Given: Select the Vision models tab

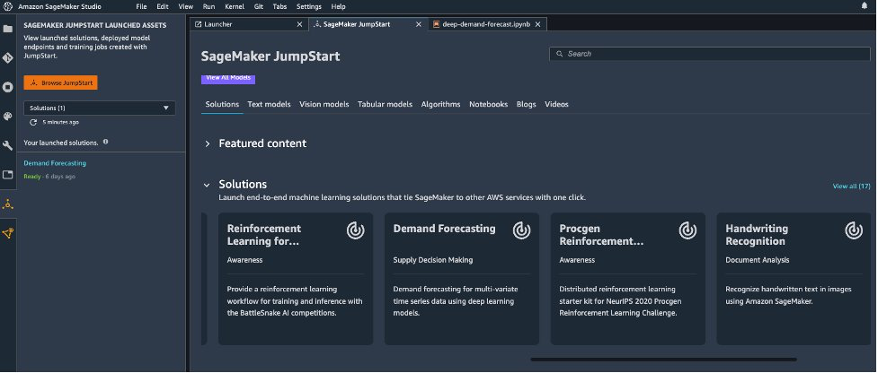Looking at the screenshot, I should pyautogui.click(x=324, y=104).
